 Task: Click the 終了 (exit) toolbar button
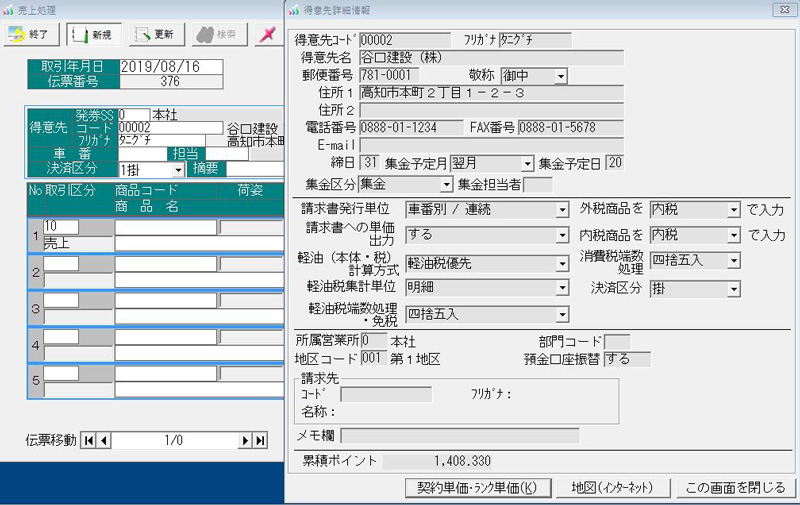click(29, 34)
